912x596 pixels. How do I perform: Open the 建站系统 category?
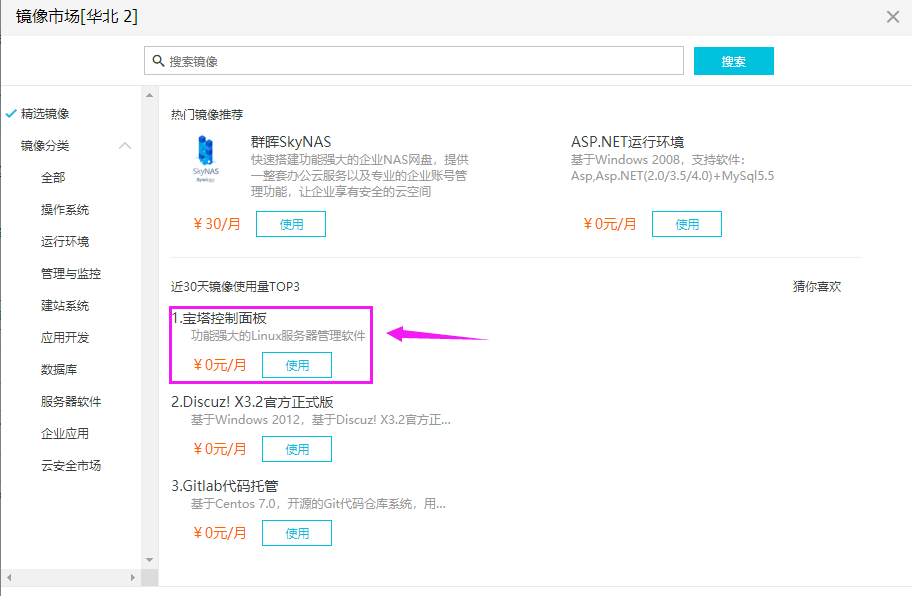point(65,305)
